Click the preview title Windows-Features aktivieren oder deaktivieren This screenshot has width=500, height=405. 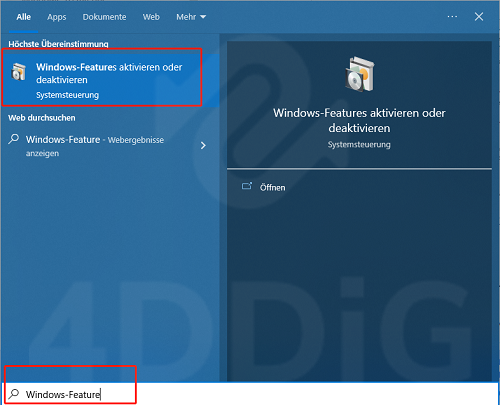coord(359,120)
